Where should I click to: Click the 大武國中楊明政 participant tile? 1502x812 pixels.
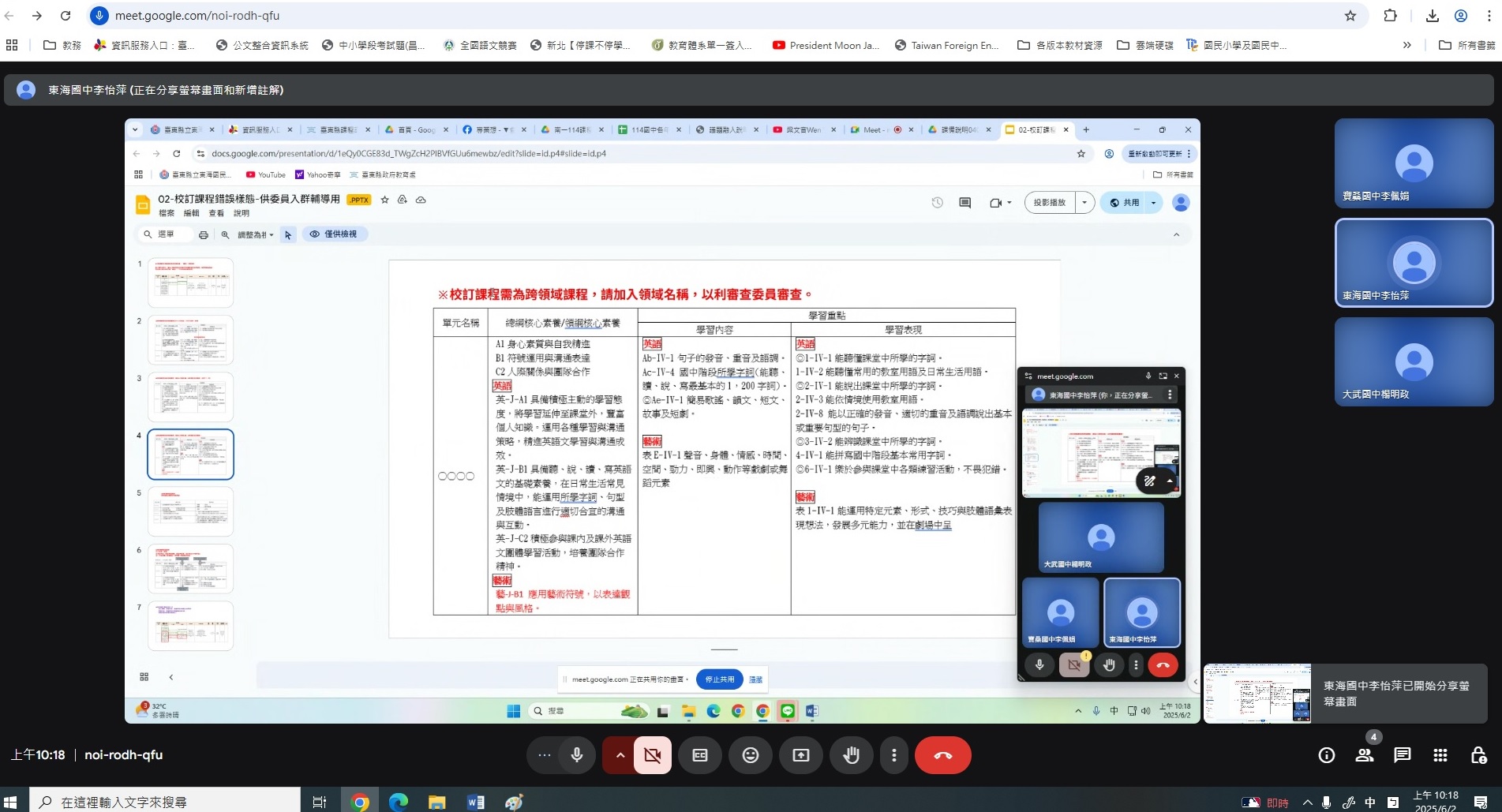1414,362
